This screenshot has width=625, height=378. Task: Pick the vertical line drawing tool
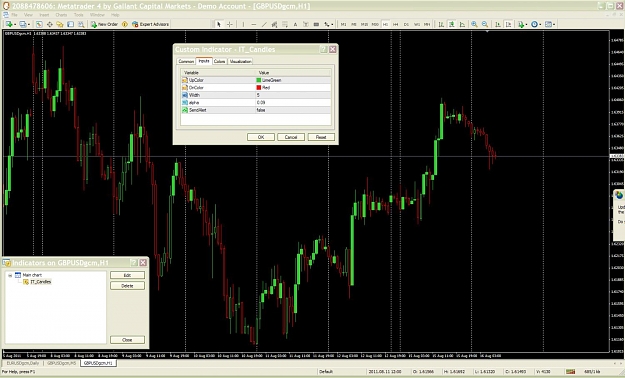click(x=243, y=24)
